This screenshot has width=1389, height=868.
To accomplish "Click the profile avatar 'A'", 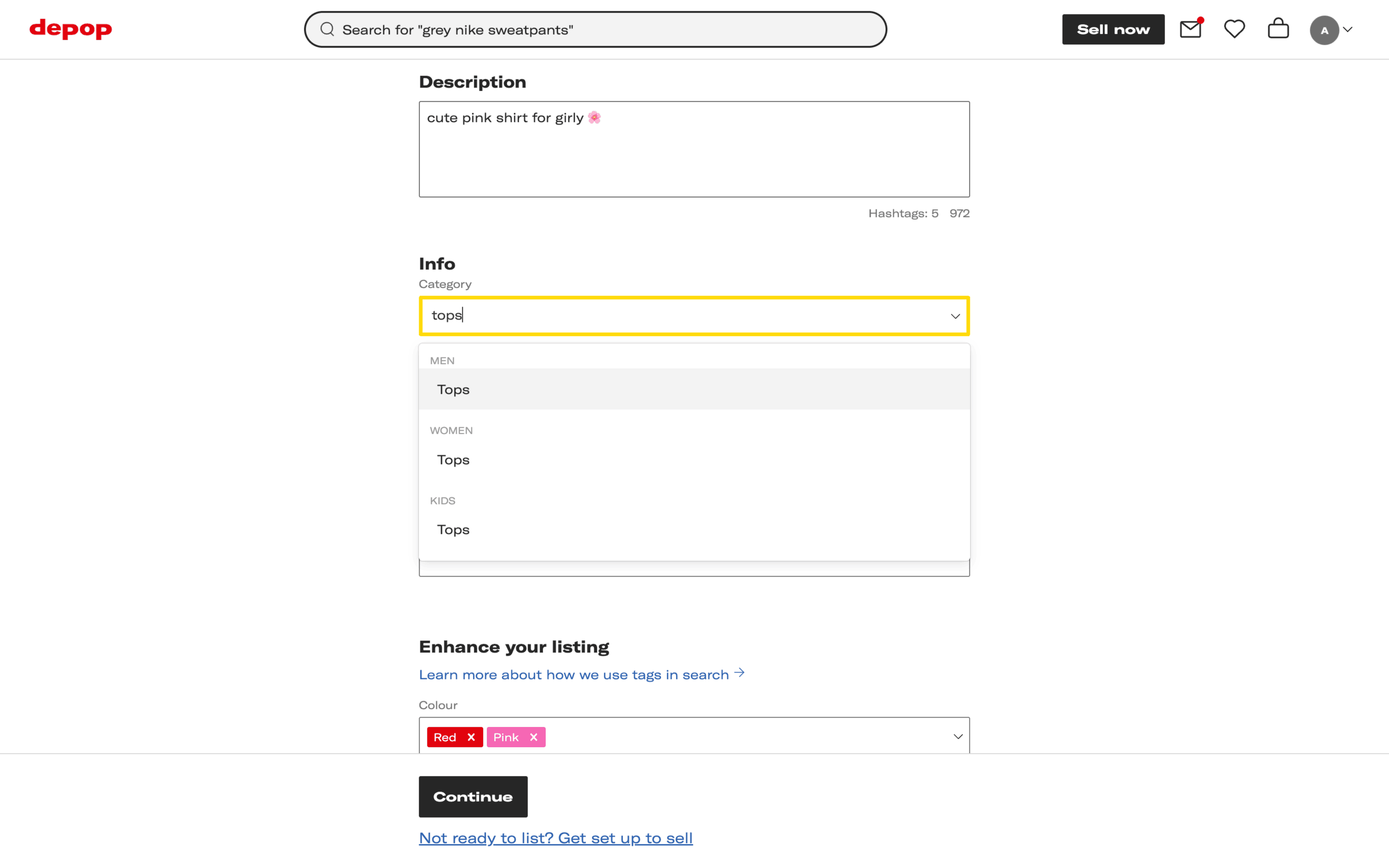I will (x=1324, y=30).
